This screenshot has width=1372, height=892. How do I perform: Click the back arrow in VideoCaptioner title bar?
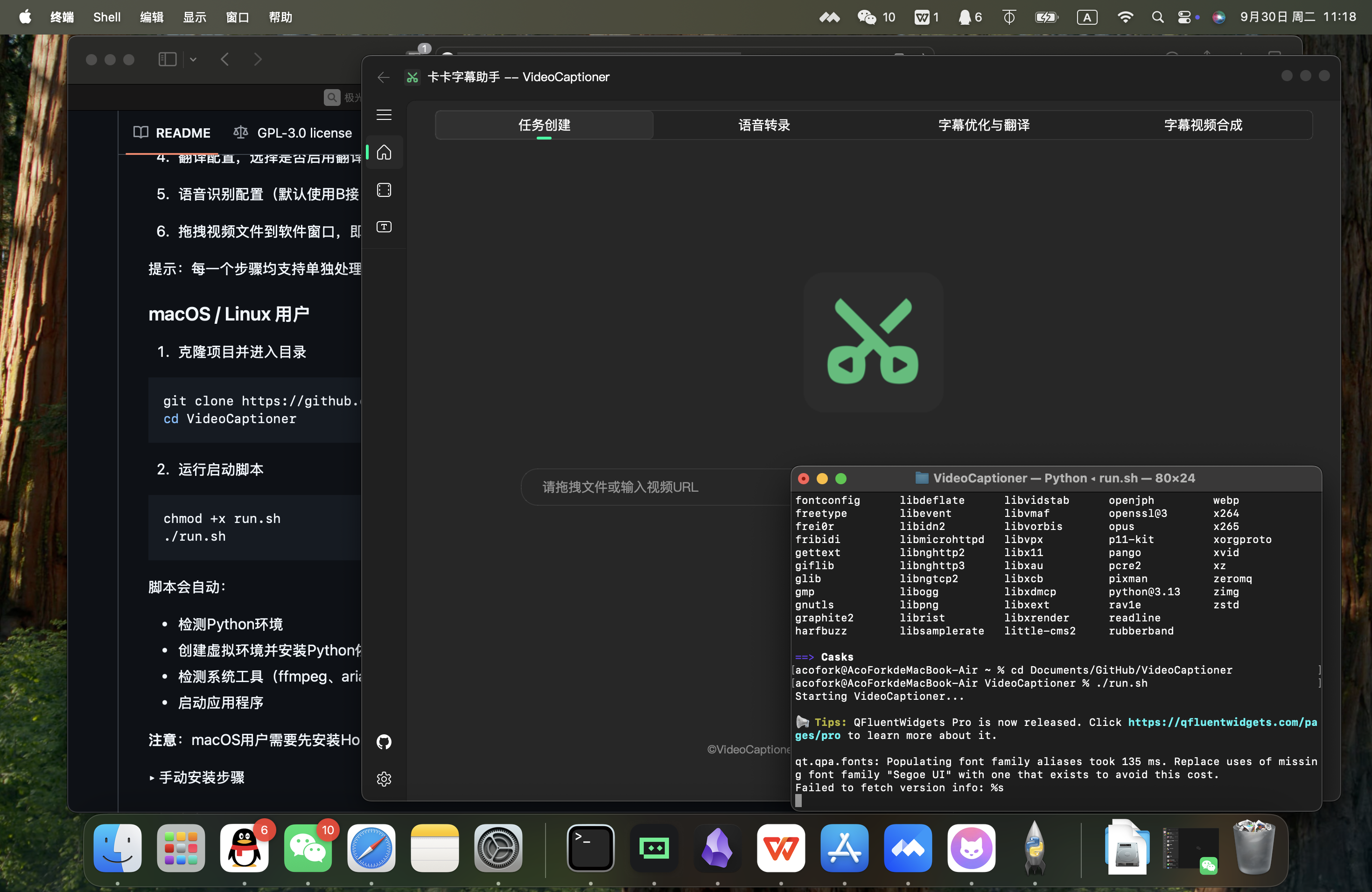pos(383,77)
